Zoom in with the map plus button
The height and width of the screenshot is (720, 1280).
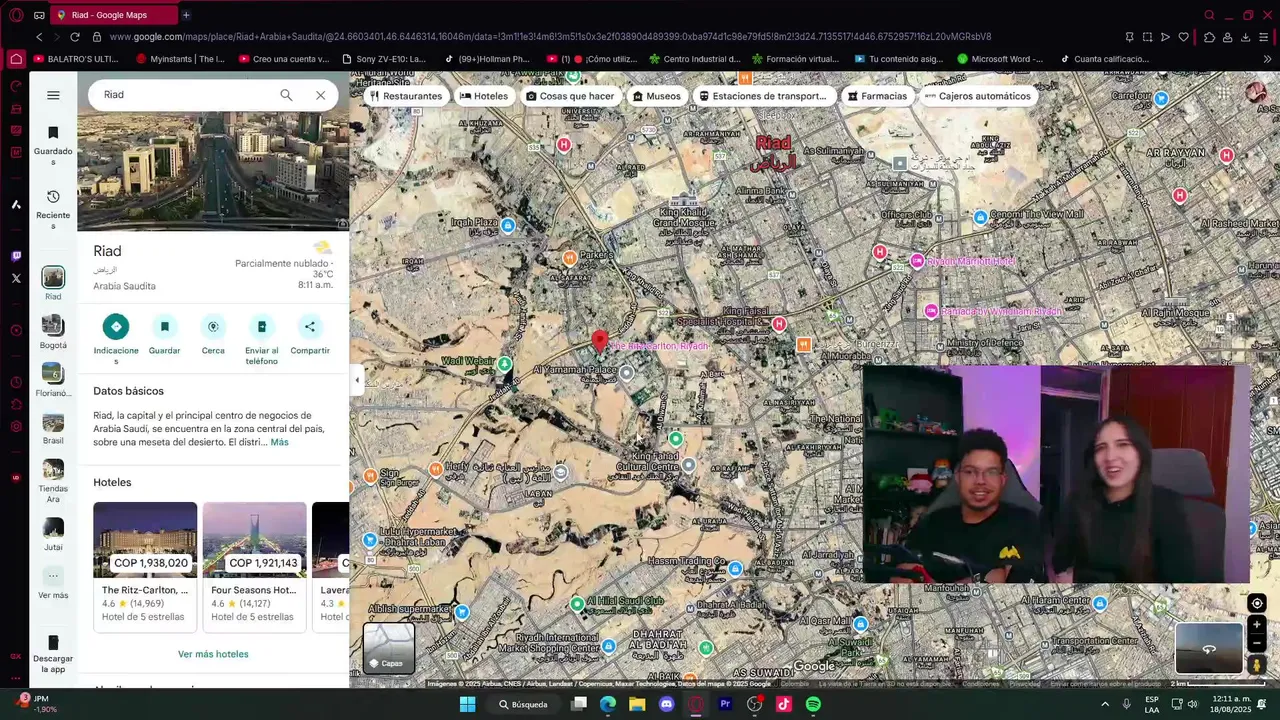click(1257, 625)
